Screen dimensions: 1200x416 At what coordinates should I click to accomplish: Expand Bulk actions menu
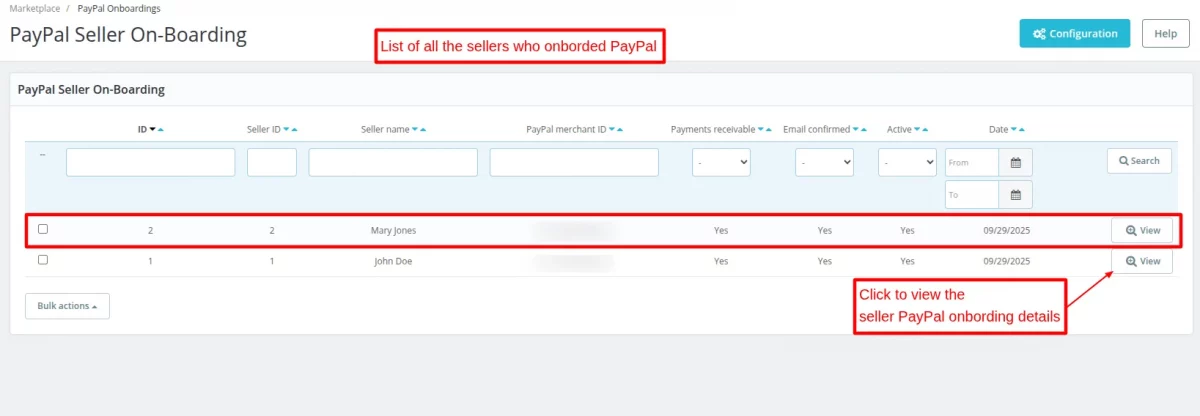click(67, 306)
